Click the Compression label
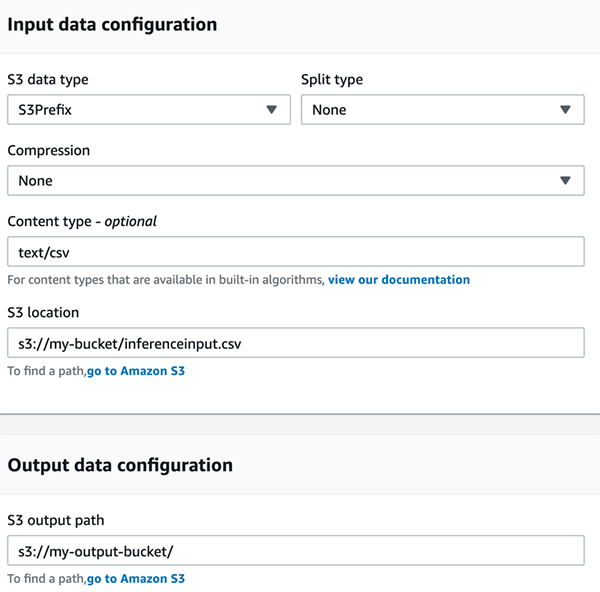 49,150
